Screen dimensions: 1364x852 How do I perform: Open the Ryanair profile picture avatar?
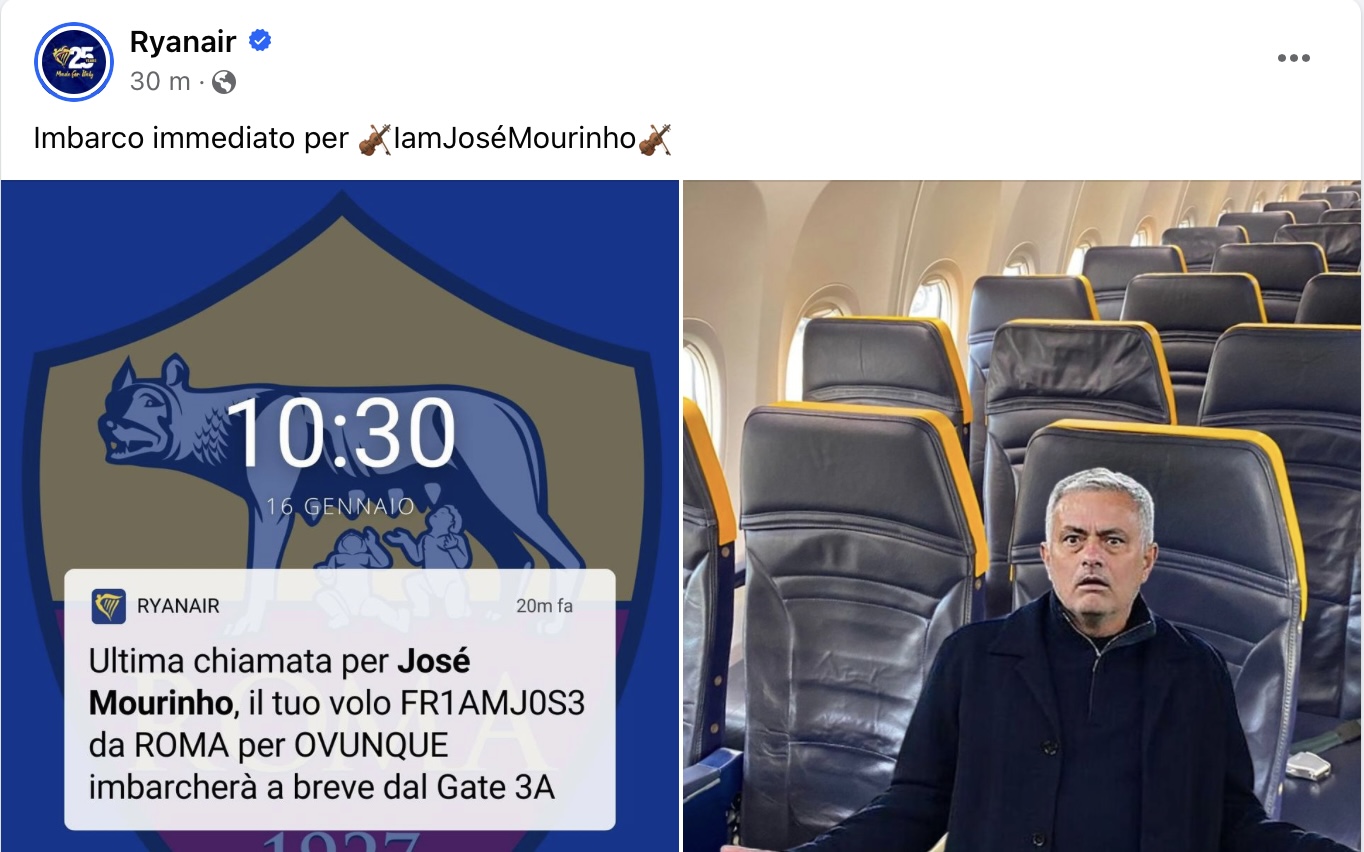coord(73,61)
